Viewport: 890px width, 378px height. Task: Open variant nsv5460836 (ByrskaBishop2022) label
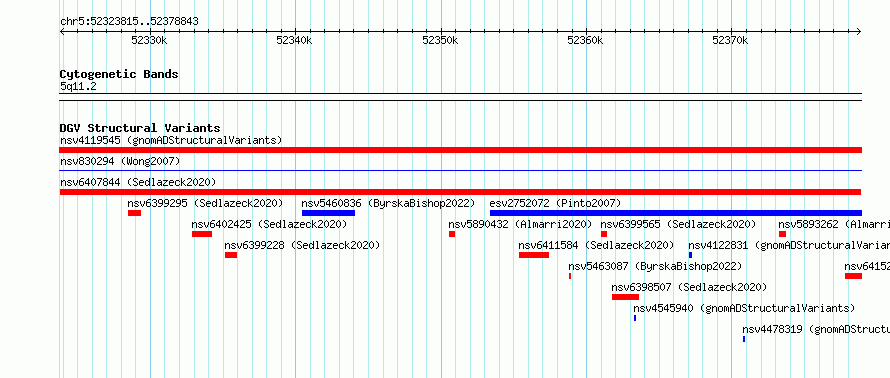pyautogui.click(x=388, y=203)
